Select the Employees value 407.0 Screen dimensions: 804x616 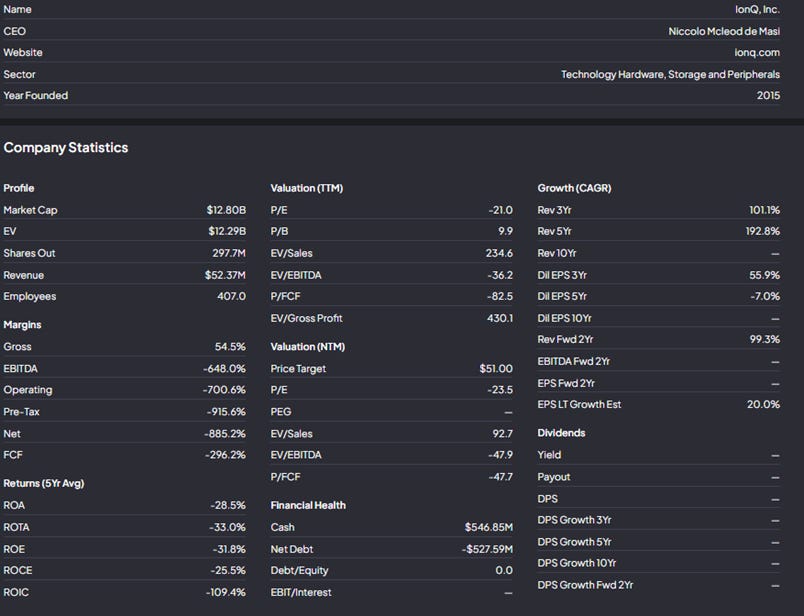coord(231,296)
